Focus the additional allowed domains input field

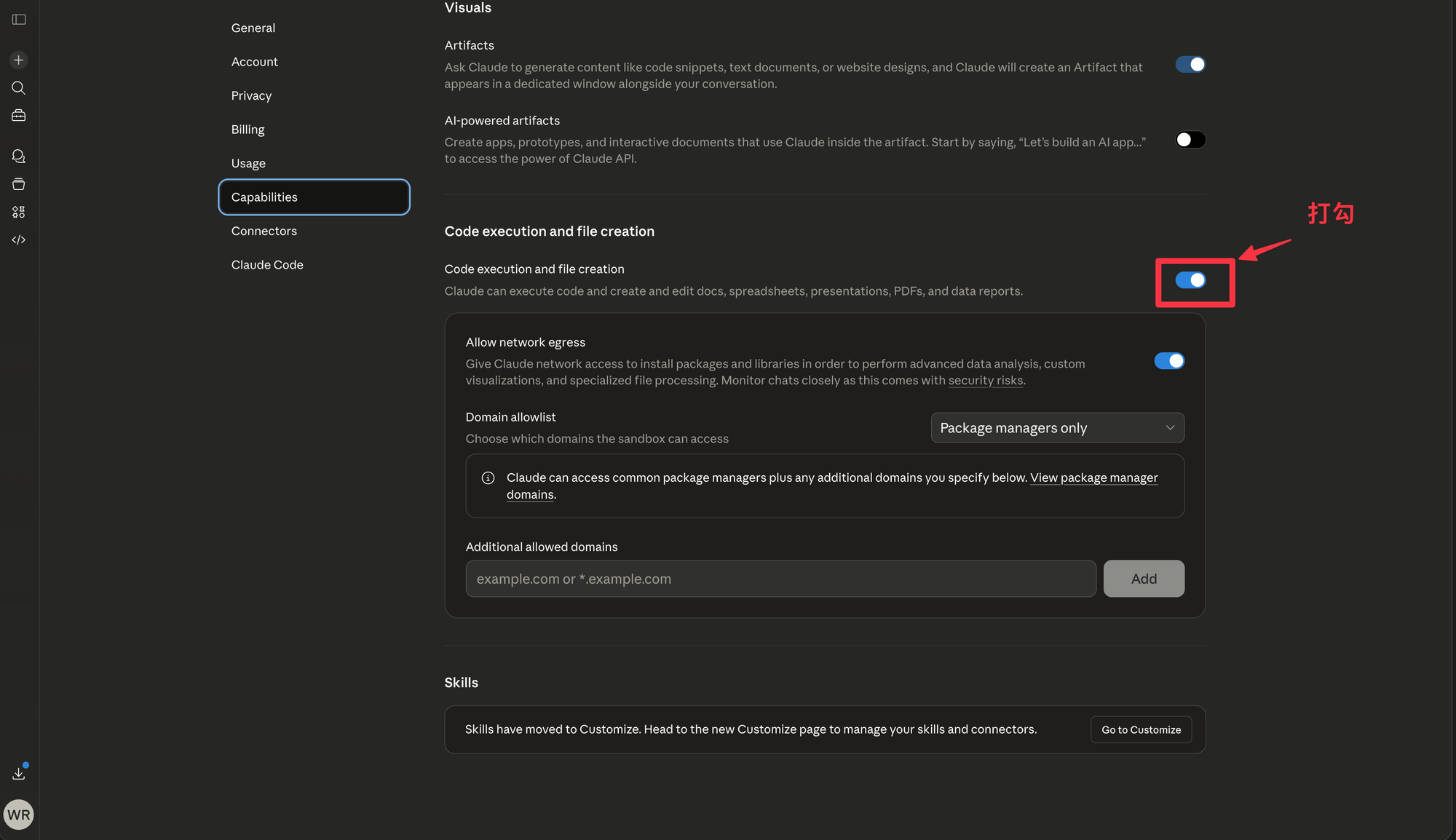point(780,579)
